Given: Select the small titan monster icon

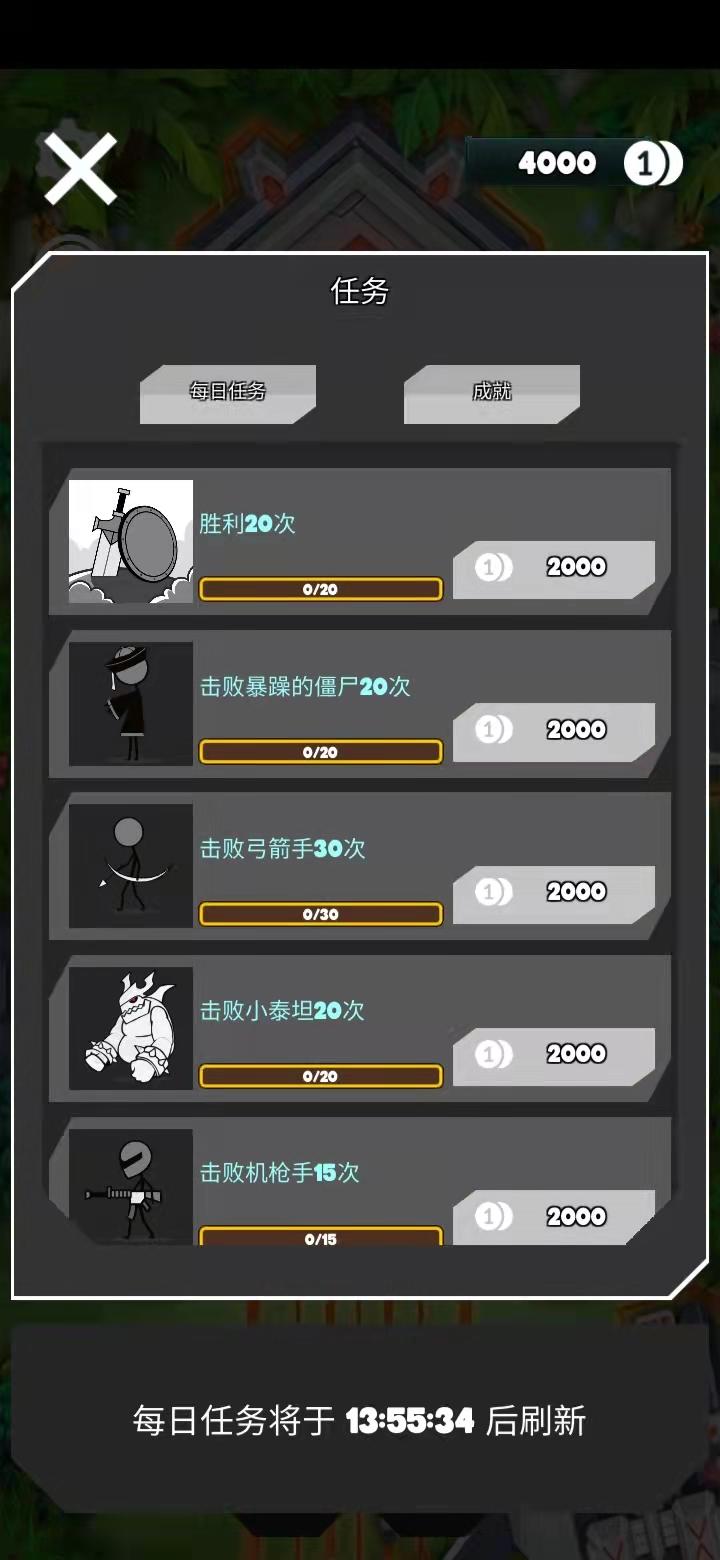Looking at the screenshot, I should pos(131,1028).
